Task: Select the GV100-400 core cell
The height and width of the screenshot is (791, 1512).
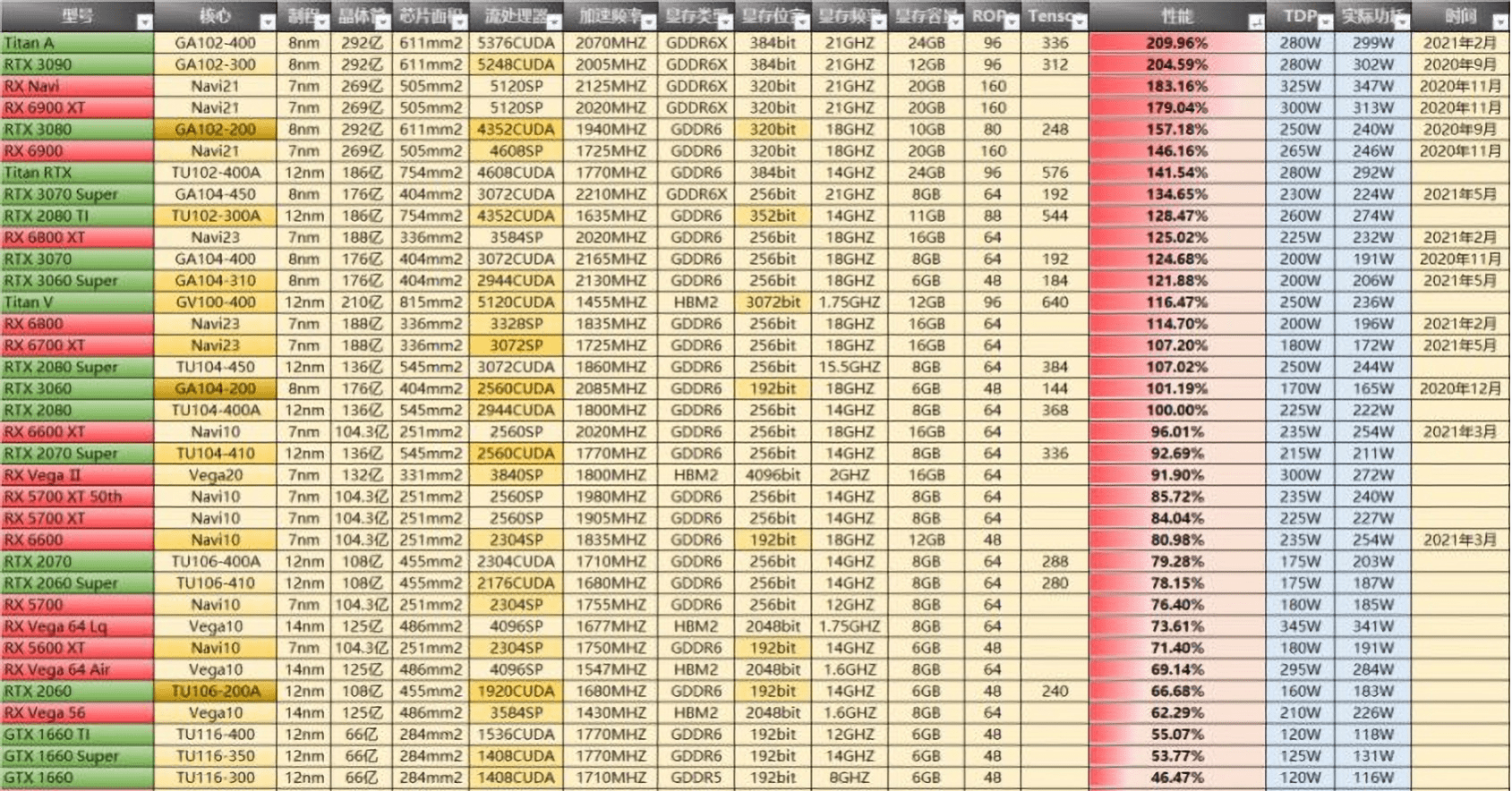Action: pyautogui.click(x=215, y=302)
